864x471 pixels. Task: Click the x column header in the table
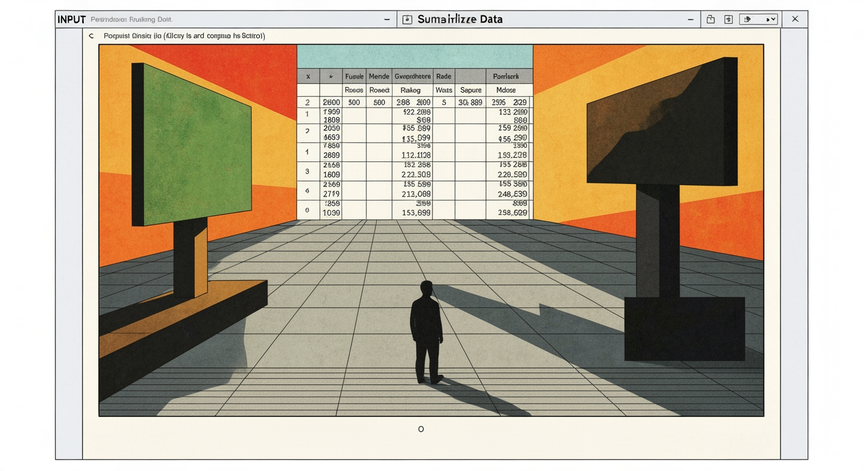pos(308,77)
